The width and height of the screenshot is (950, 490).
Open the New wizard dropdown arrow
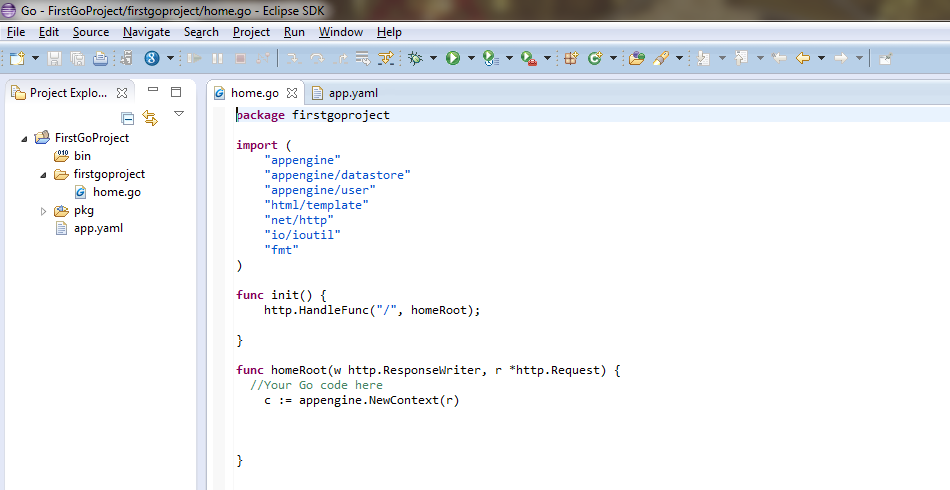[35, 58]
